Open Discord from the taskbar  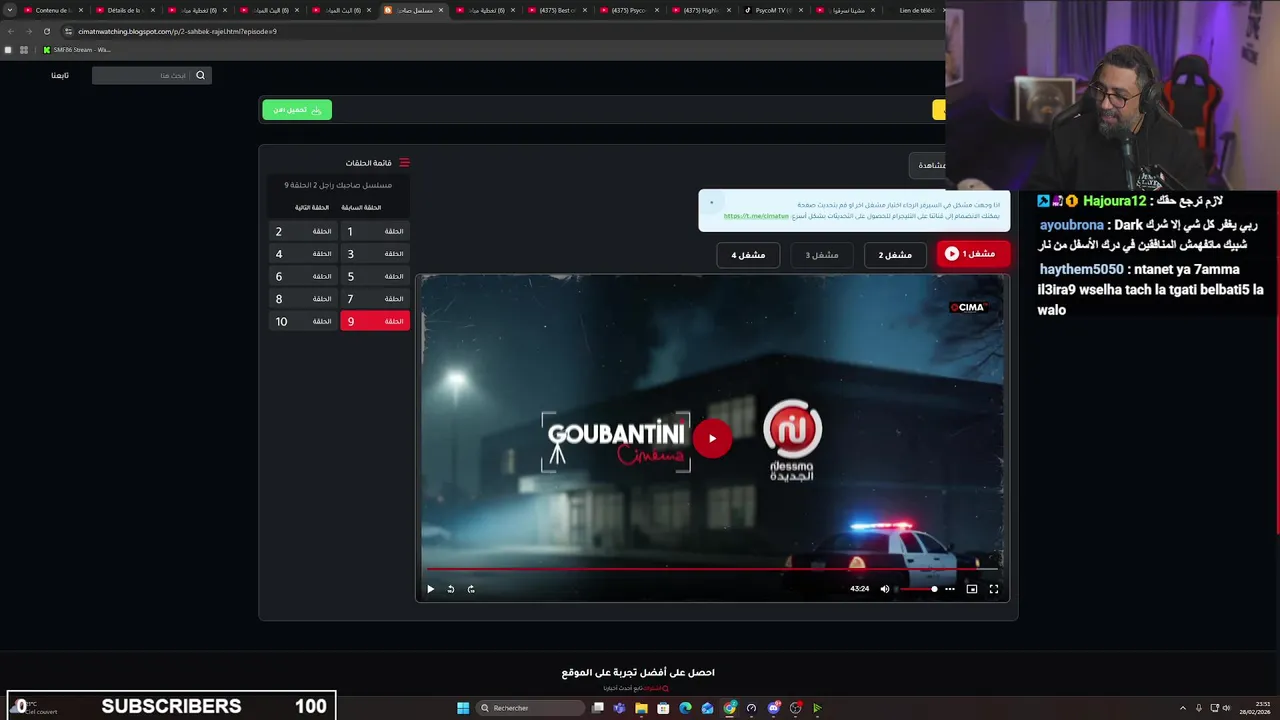(x=774, y=708)
